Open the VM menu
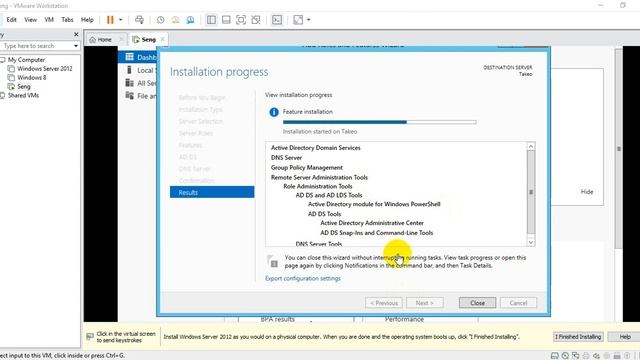Image resolution: width=640 pixels, height=360 pixels. click(x=49, y=20)
